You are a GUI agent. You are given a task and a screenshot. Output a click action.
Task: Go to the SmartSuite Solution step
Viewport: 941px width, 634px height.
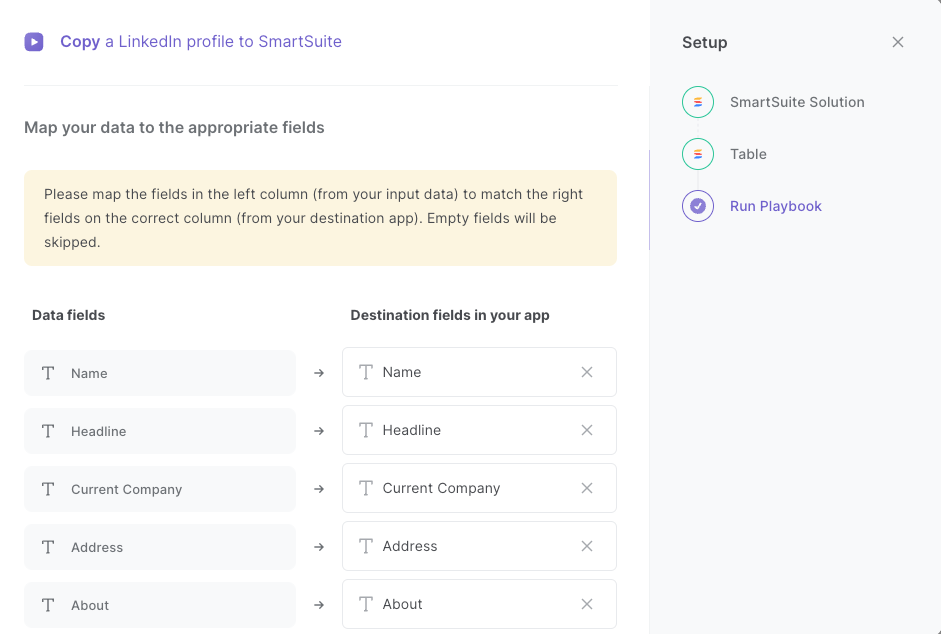tap(797, 102)
